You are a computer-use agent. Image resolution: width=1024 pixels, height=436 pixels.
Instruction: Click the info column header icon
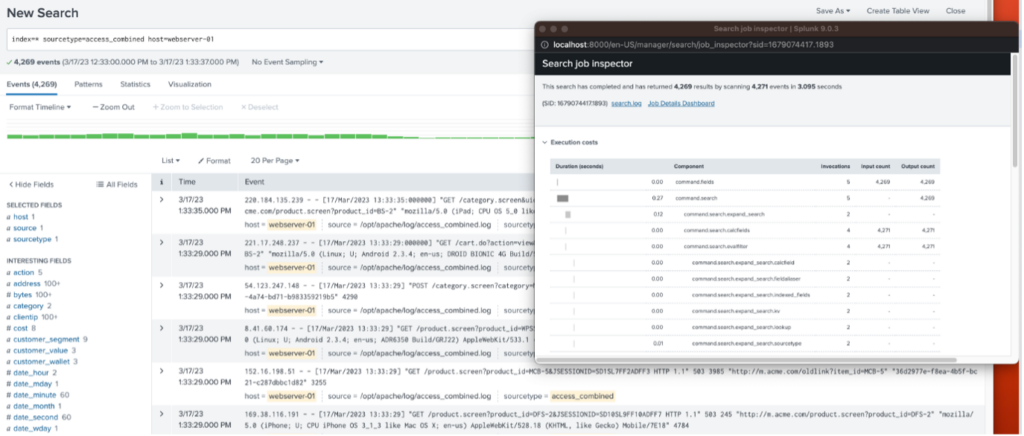pos(162,183)
